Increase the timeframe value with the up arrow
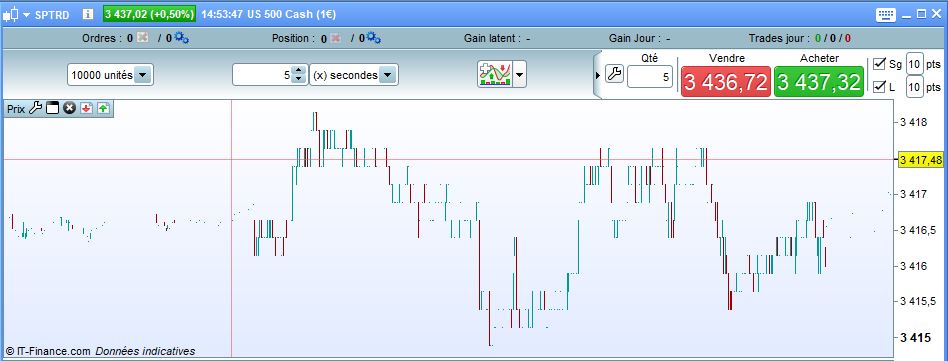This screenshot has width=948, height=361. [x=299, y=71]
